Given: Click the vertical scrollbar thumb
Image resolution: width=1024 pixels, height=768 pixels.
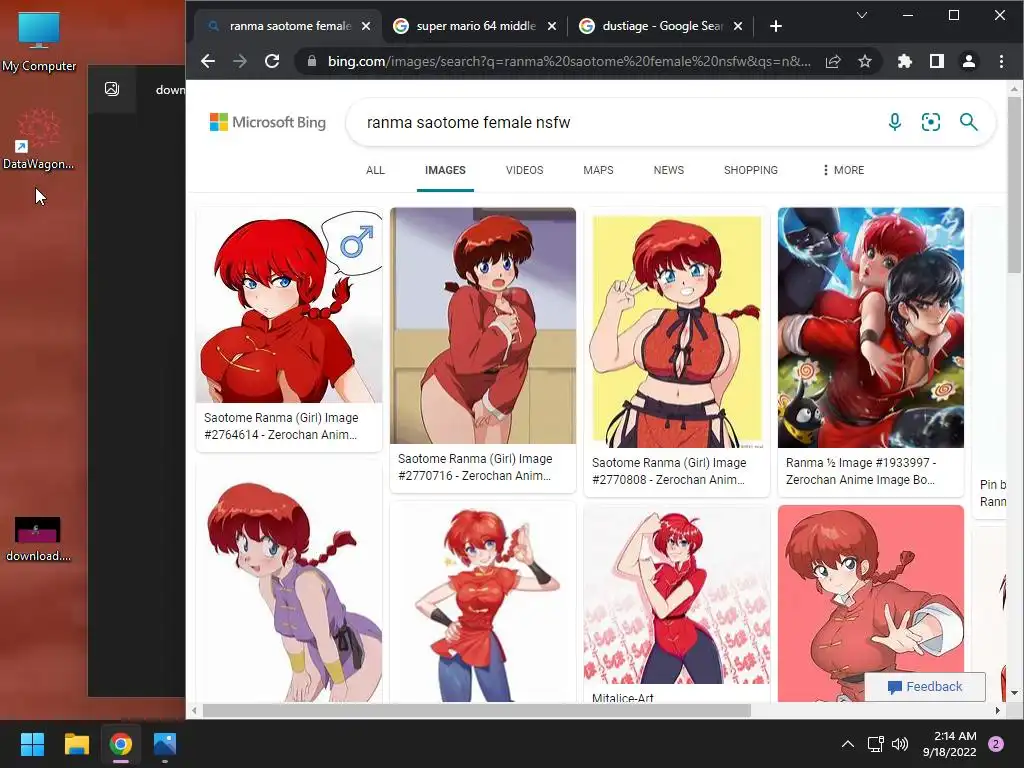Looking at the screenshot, I should coord(1014,185).
